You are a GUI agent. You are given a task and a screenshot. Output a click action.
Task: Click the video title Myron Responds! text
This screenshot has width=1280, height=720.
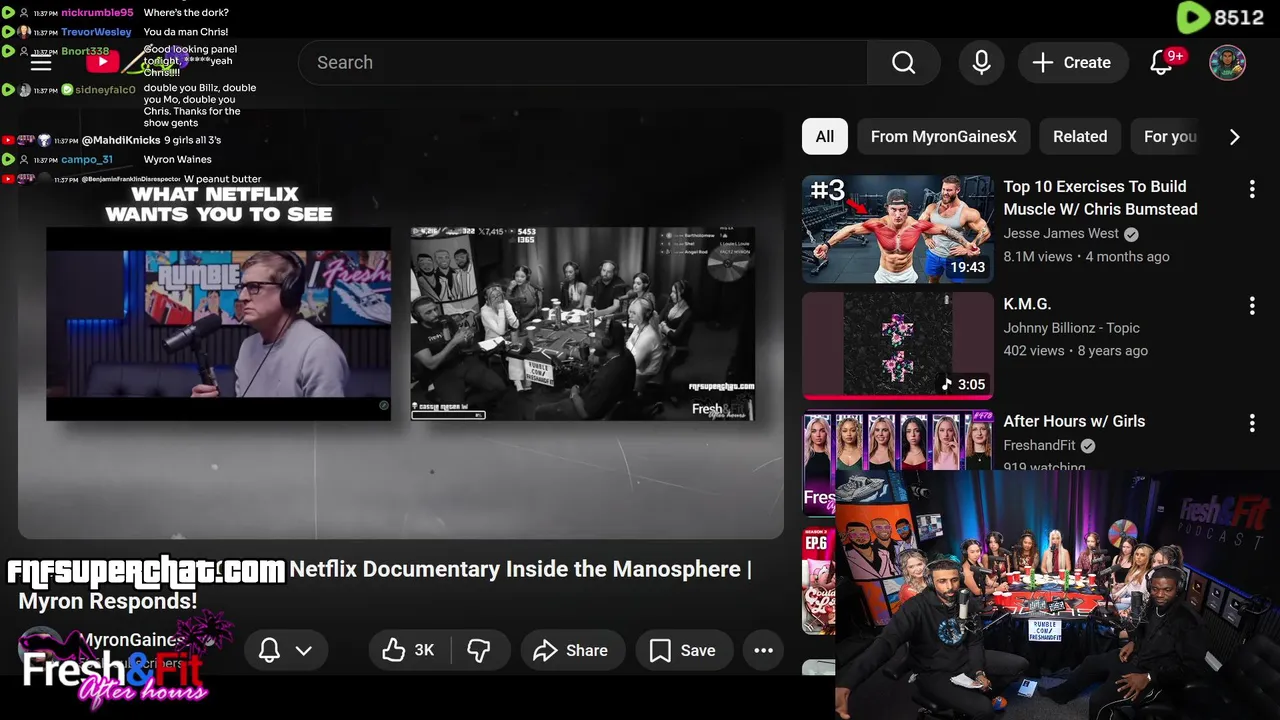tap(108, 601)
